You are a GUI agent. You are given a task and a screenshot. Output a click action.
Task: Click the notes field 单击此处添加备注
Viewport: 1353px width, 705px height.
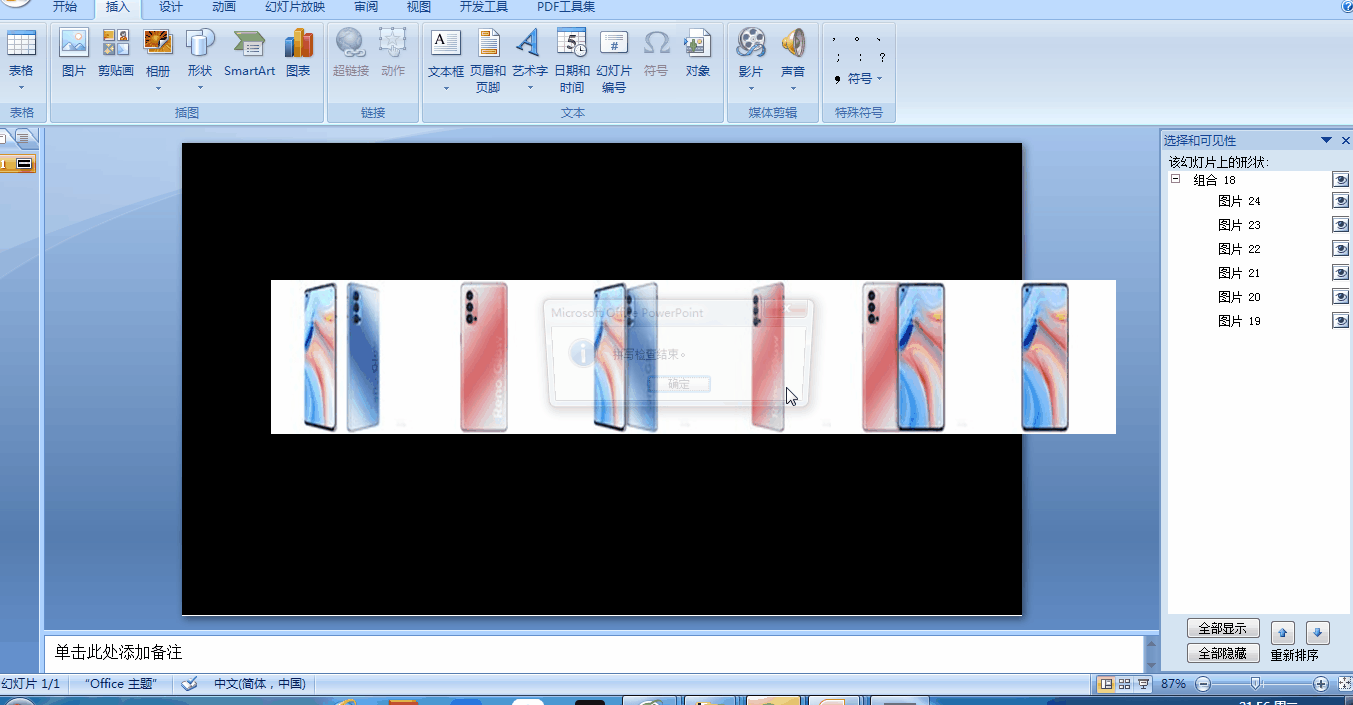click(x=593, y=653)
